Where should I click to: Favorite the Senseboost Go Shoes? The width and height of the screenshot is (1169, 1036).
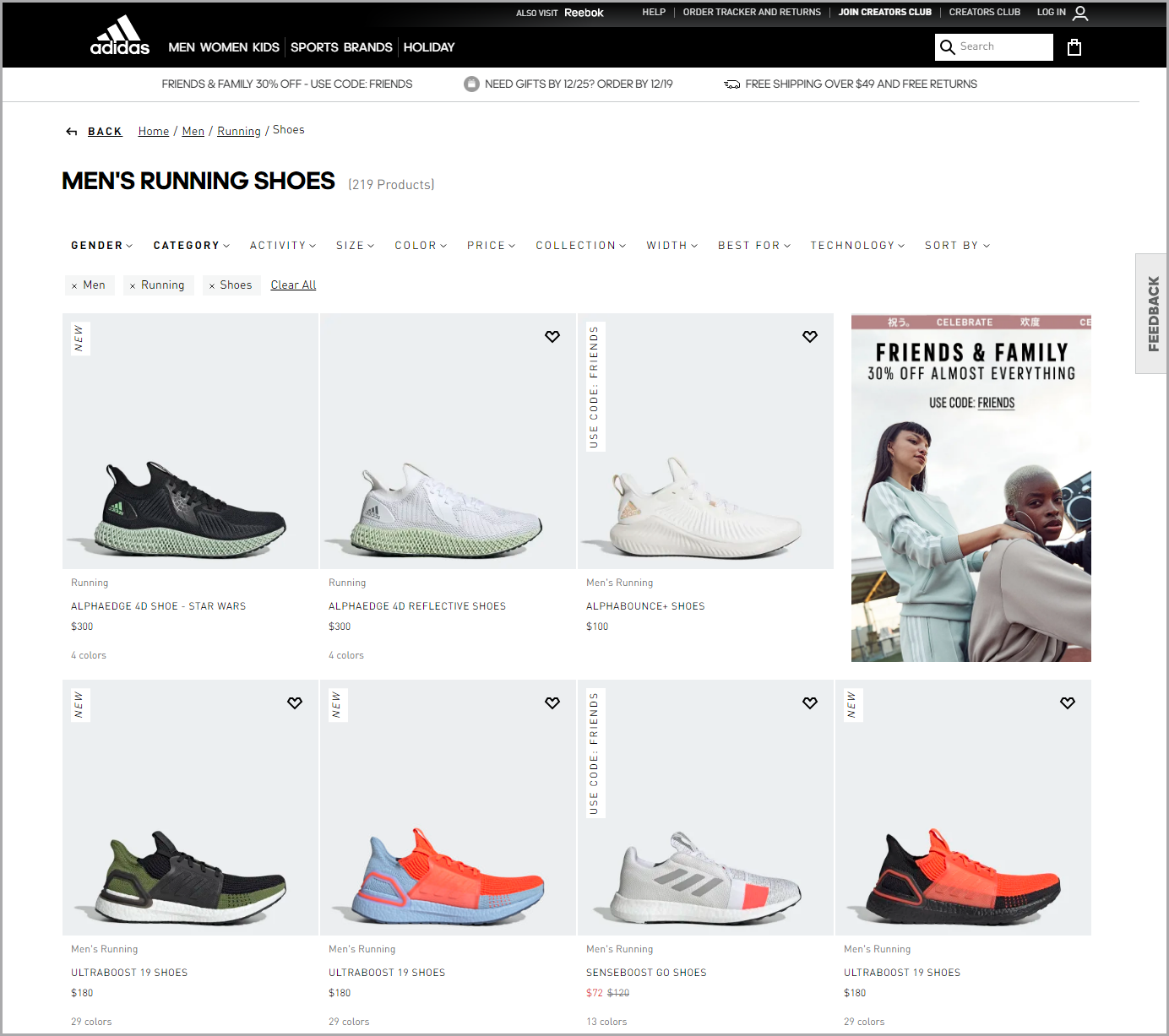[810, 702]
